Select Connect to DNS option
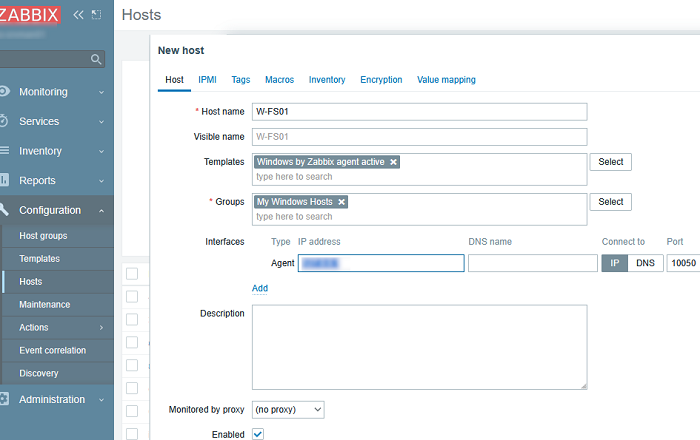This screenshot has width=700, height=440. (645, 263)
